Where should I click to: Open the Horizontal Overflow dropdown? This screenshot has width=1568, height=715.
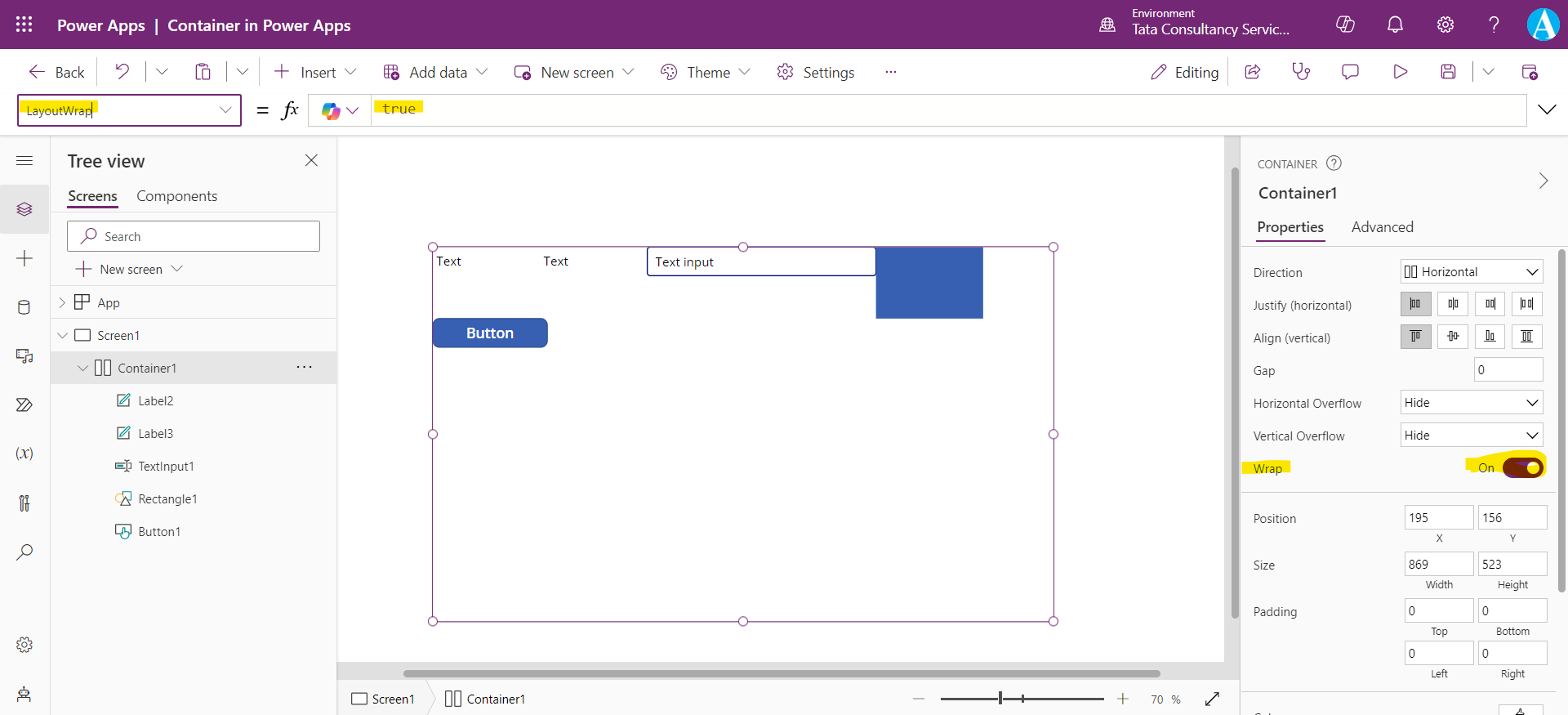(1471, 403)
